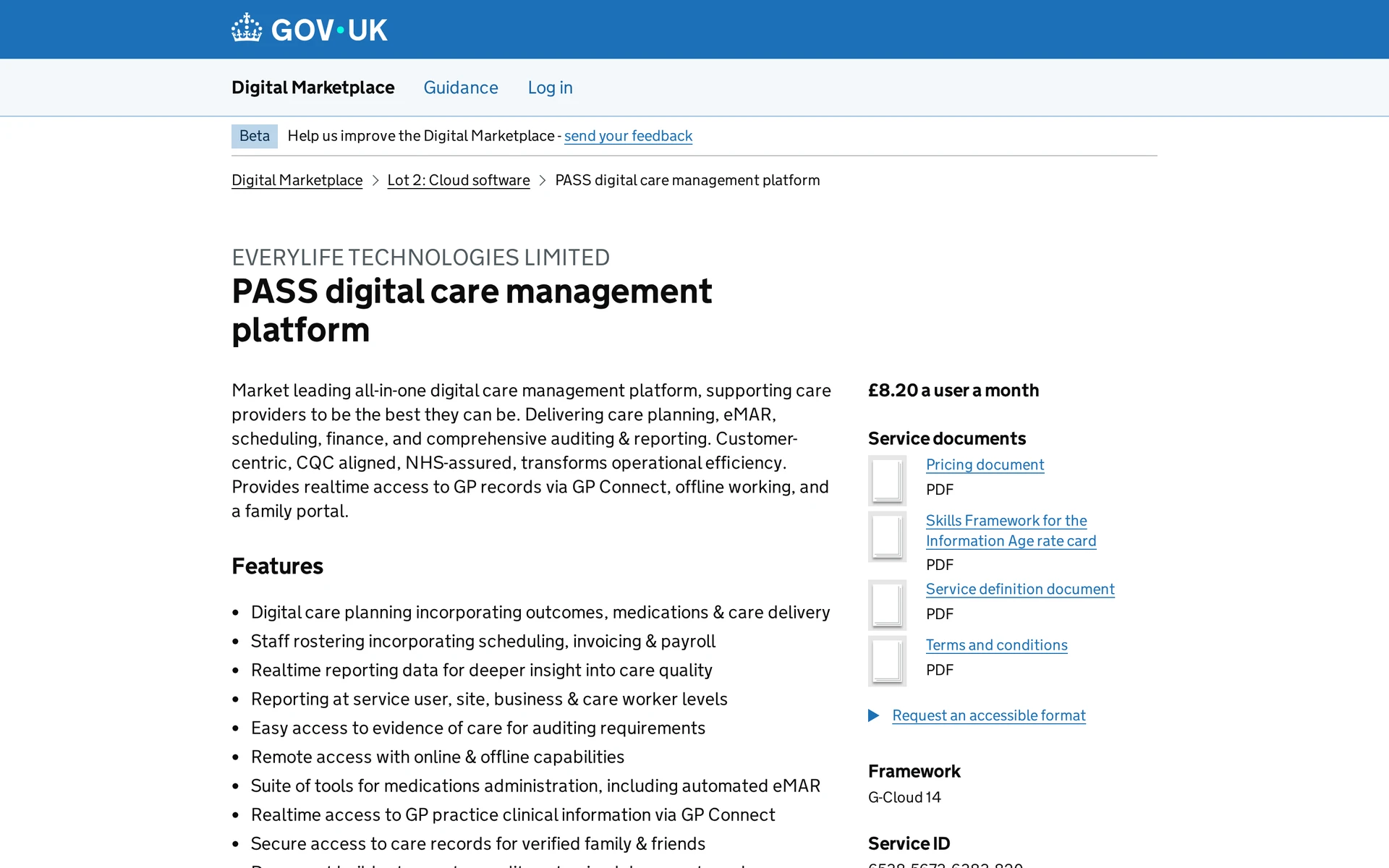Click 'Reporting at service user, site' feature
This screenshot has width=1389, height=868.
click(489, 699)
